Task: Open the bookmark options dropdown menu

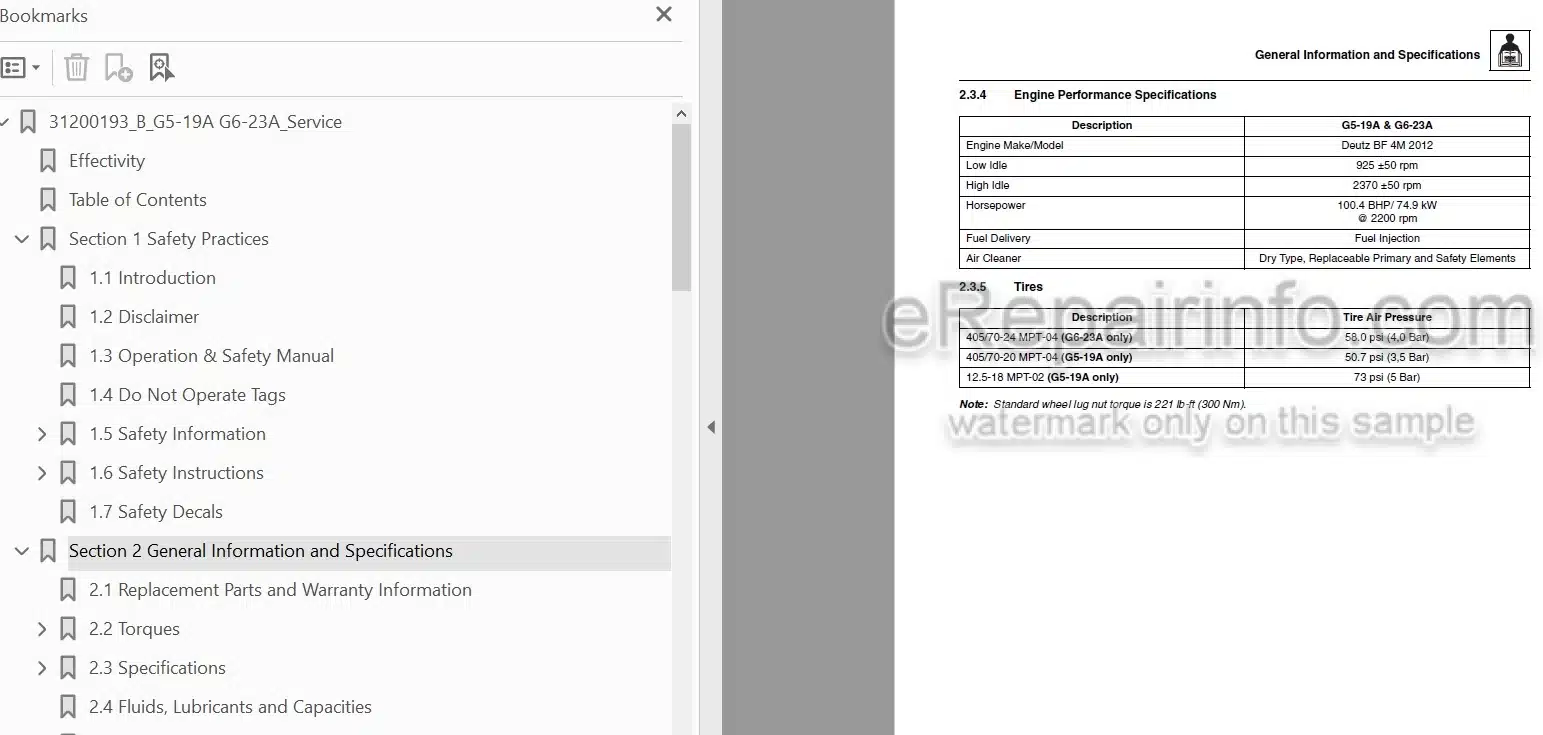Action: [20, 67]
